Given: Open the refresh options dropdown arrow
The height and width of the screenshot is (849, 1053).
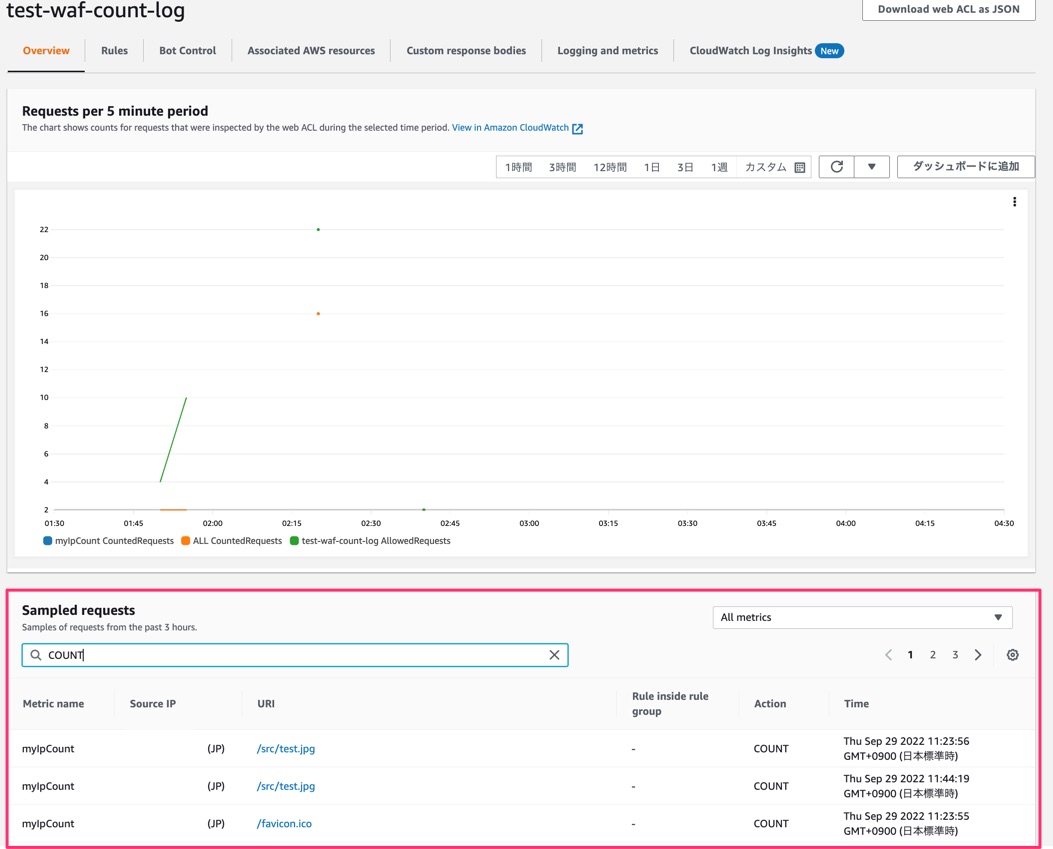Looking at the screenshot, I should tap(872, 166).
